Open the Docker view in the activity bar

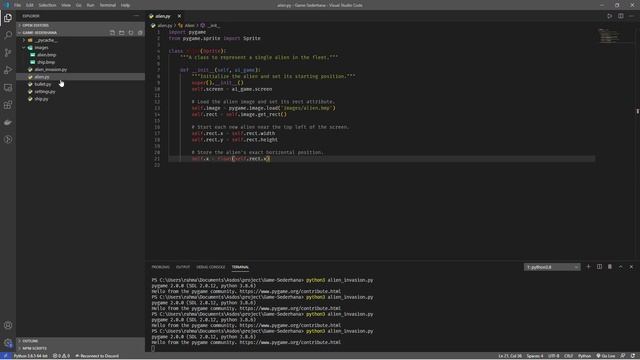8,122
